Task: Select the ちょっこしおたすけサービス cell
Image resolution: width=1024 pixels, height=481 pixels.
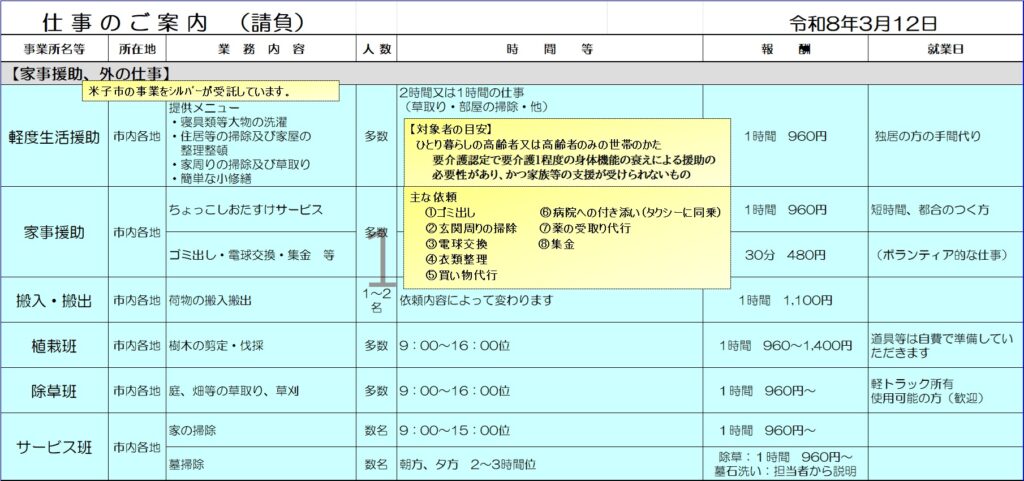Action: pos(260,210)
